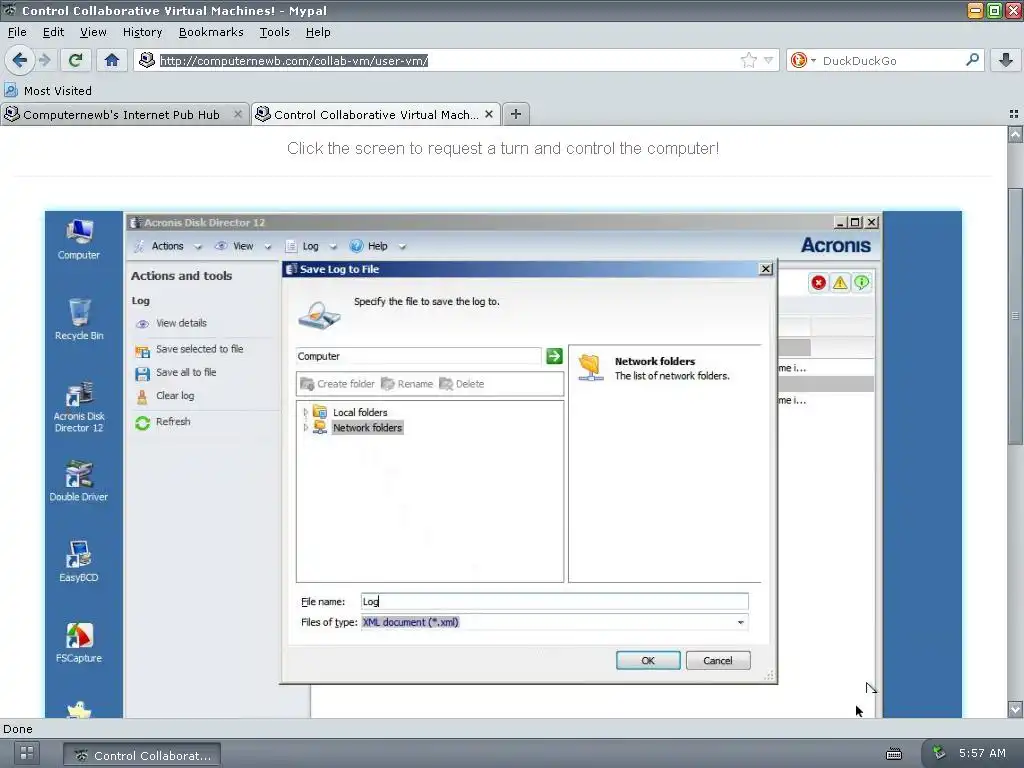Reload the page with the refresh icon
The width and height of the screenshot is (1024, 768).
coord(76,60)
